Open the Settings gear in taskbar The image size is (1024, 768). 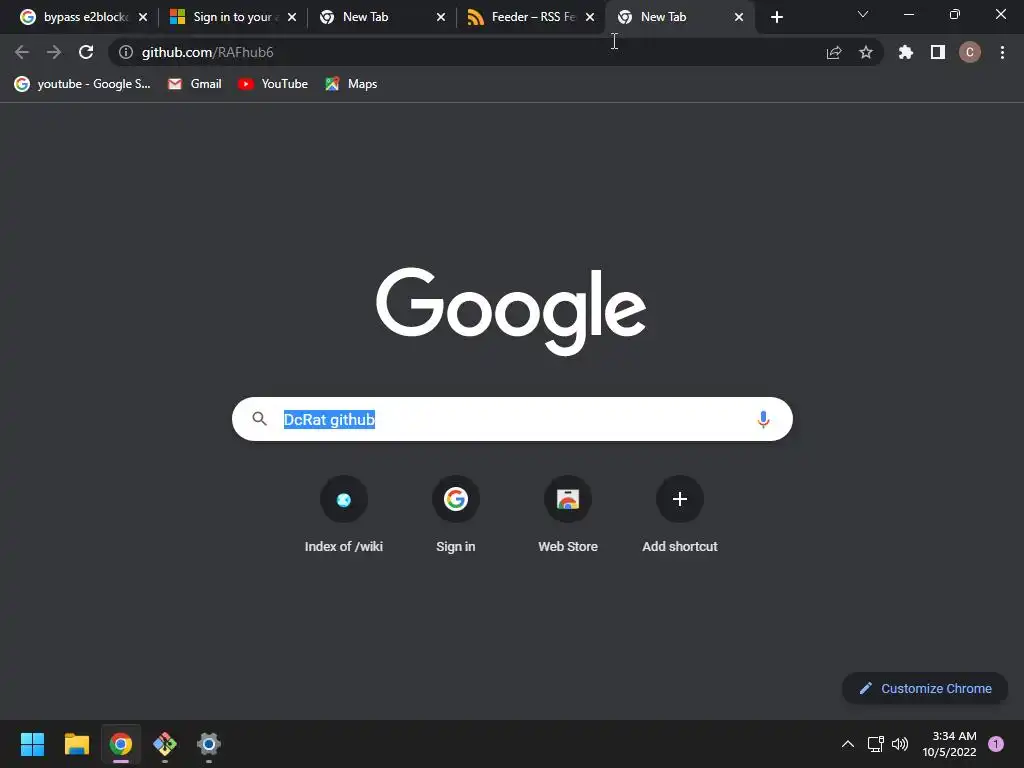point(209,744)
